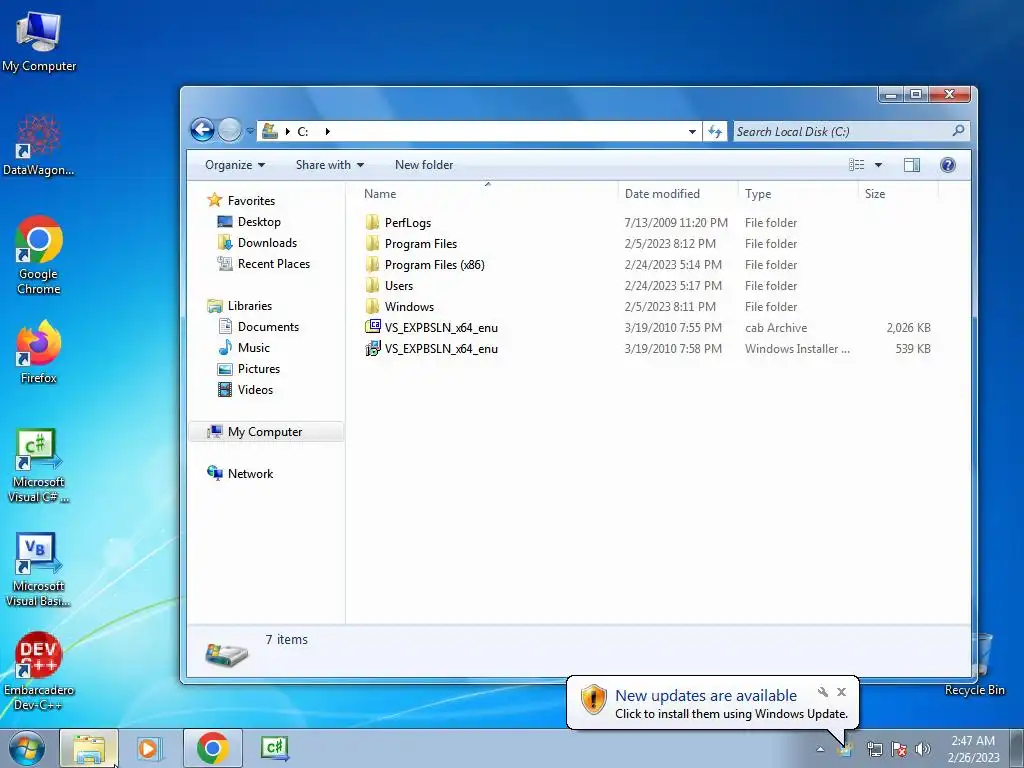
Task: Launch Google Chrome from the desktop
Action: click(x=39, y=255)
